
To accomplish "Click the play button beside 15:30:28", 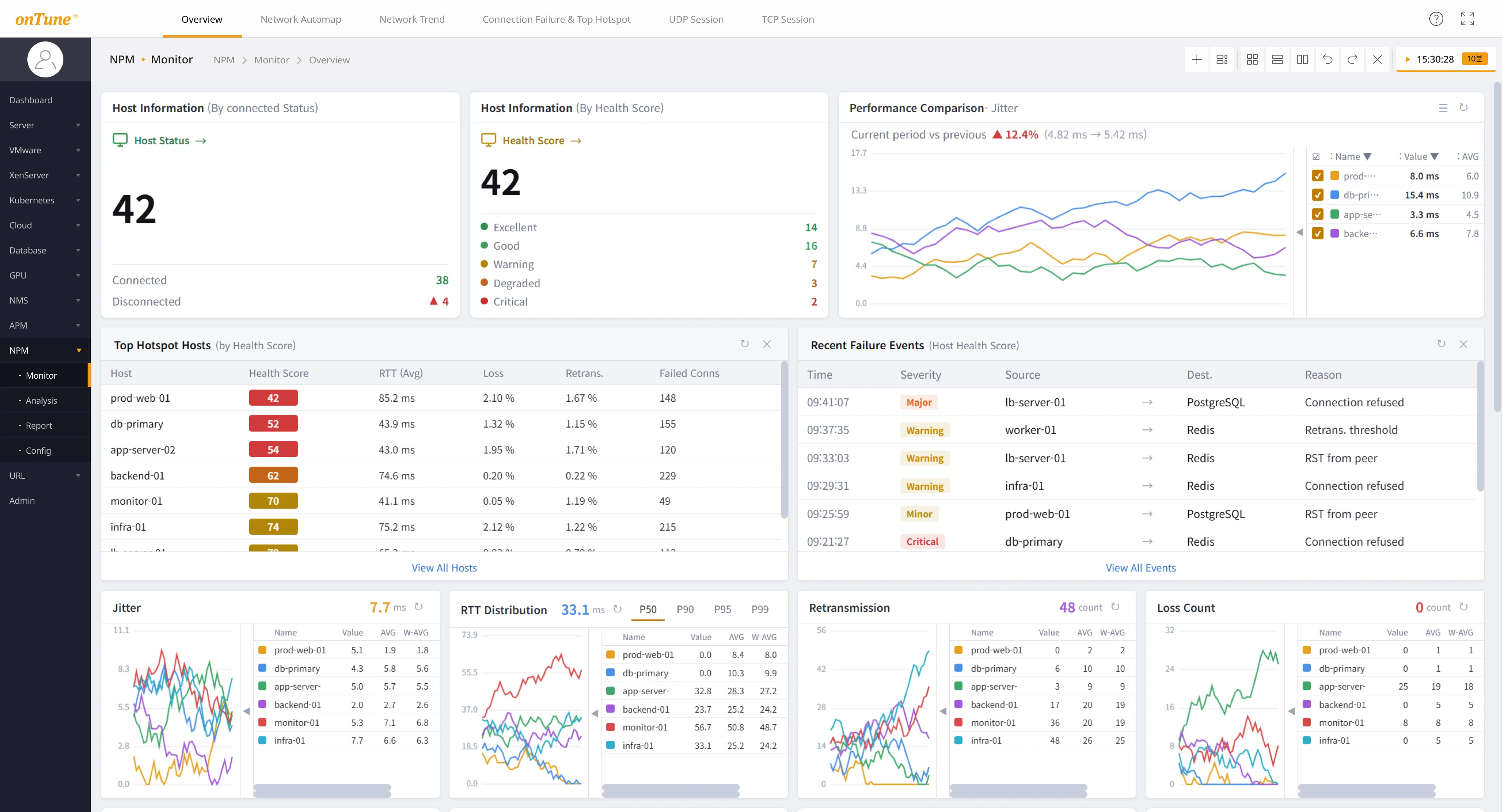I will [x=1408, y=59].
